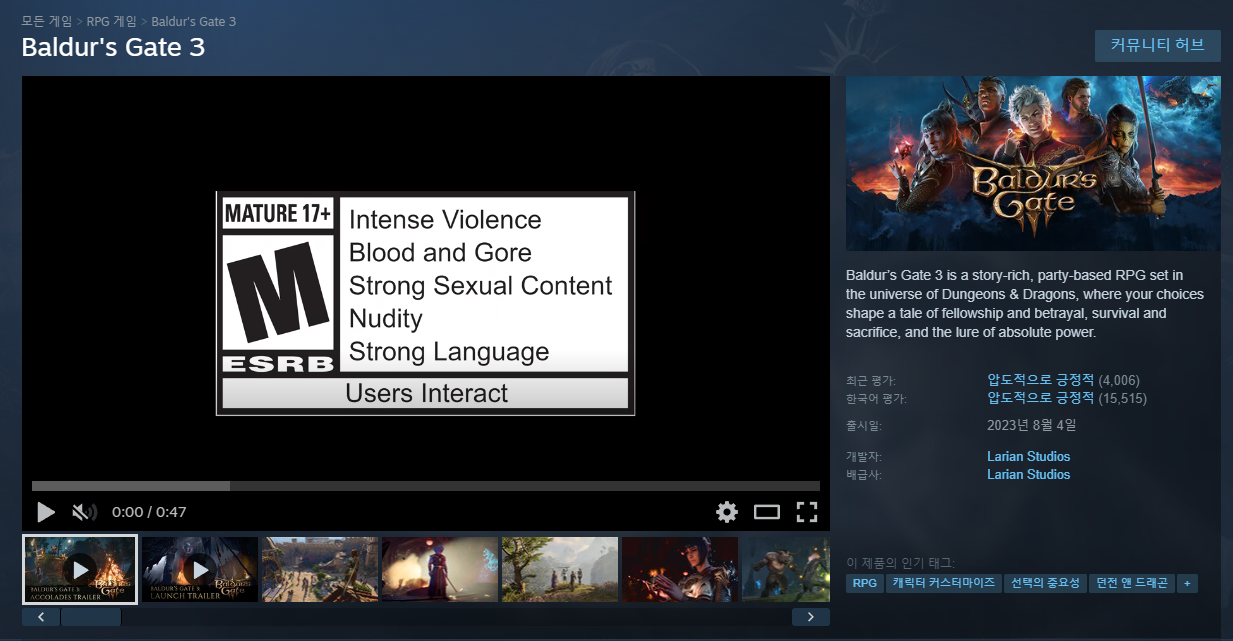1233x641 pixels.
Task: Navigate to RPG 게임 breadcrumb
Action: click(x=111, y=21)
